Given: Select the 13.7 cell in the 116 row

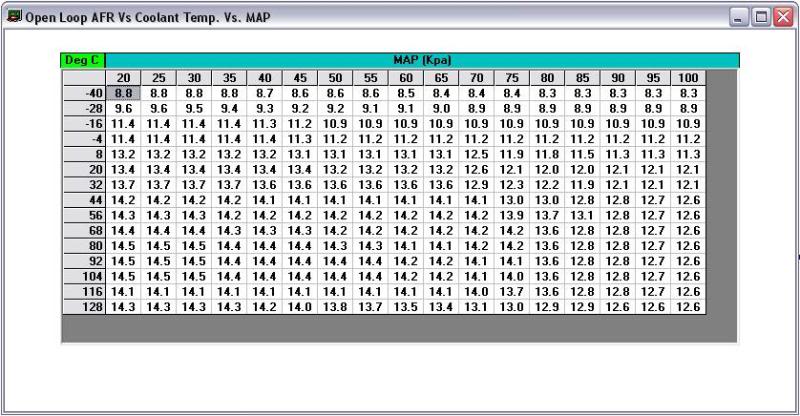Looking at the screenshot, I should click(x=512, y=292).
